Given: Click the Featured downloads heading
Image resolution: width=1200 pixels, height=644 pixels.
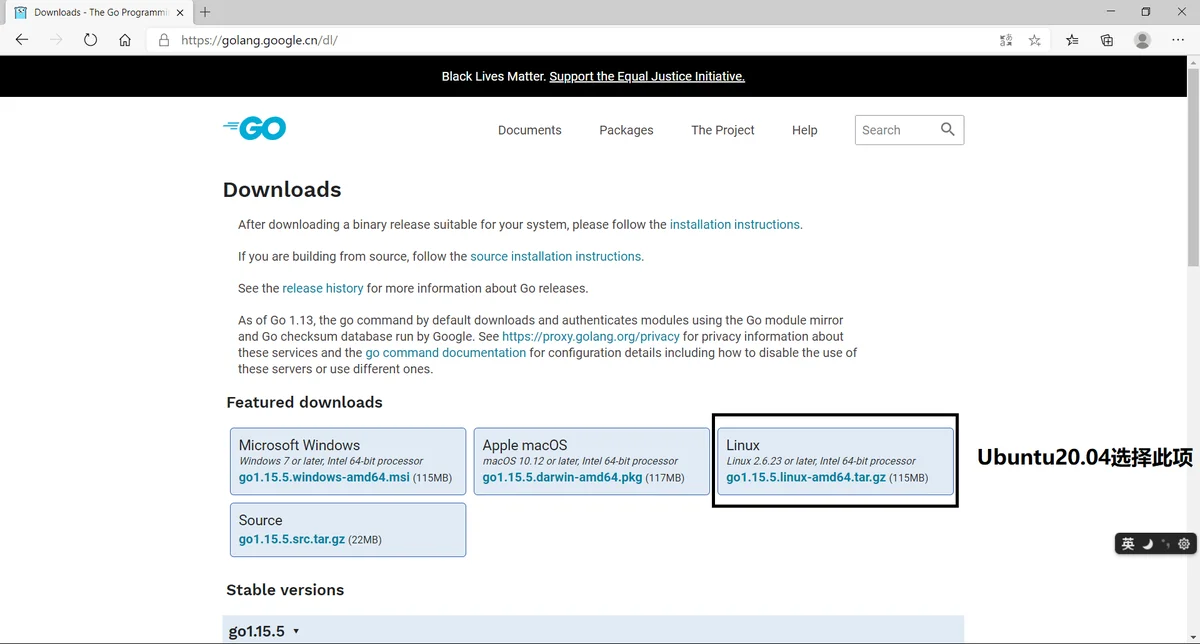Looking at the screenshot, I should [x=305, y=402].
